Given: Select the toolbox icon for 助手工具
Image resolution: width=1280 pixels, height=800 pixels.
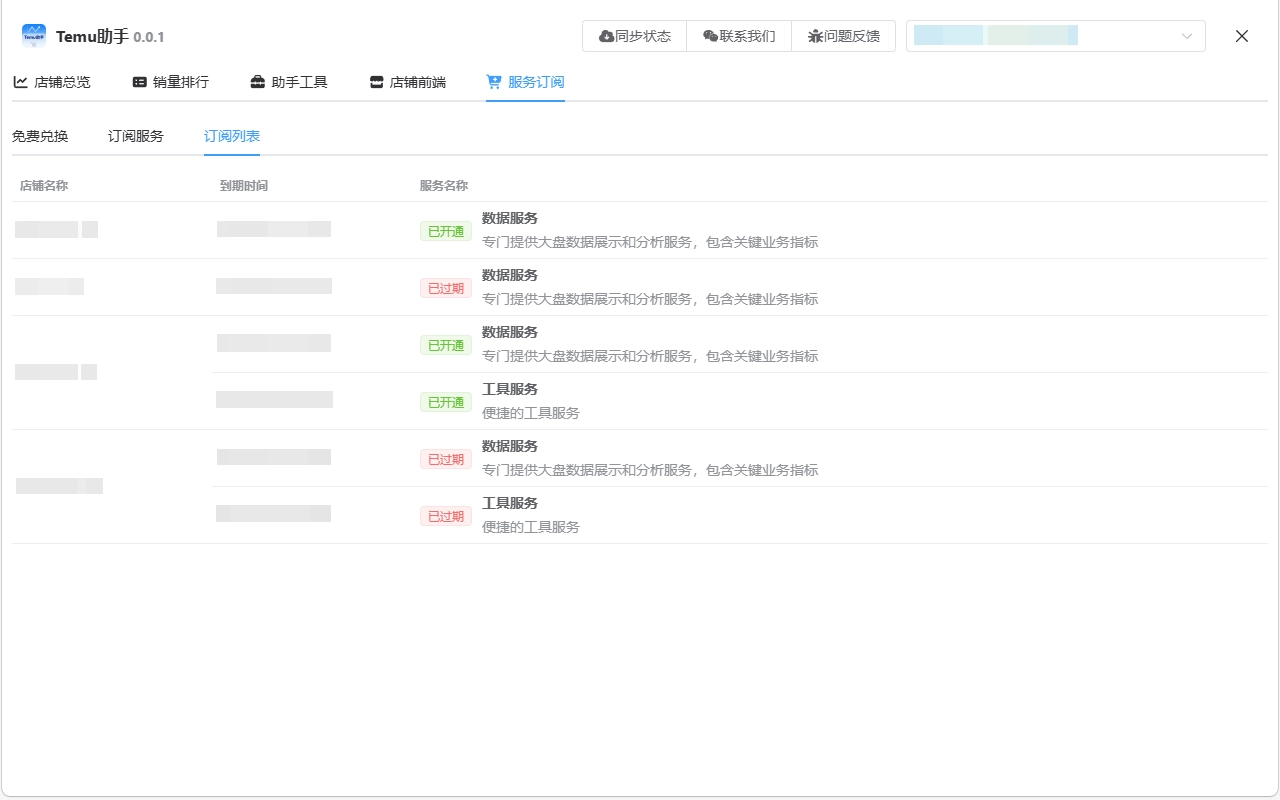Looking at the screenshot, I should (257, 82).
